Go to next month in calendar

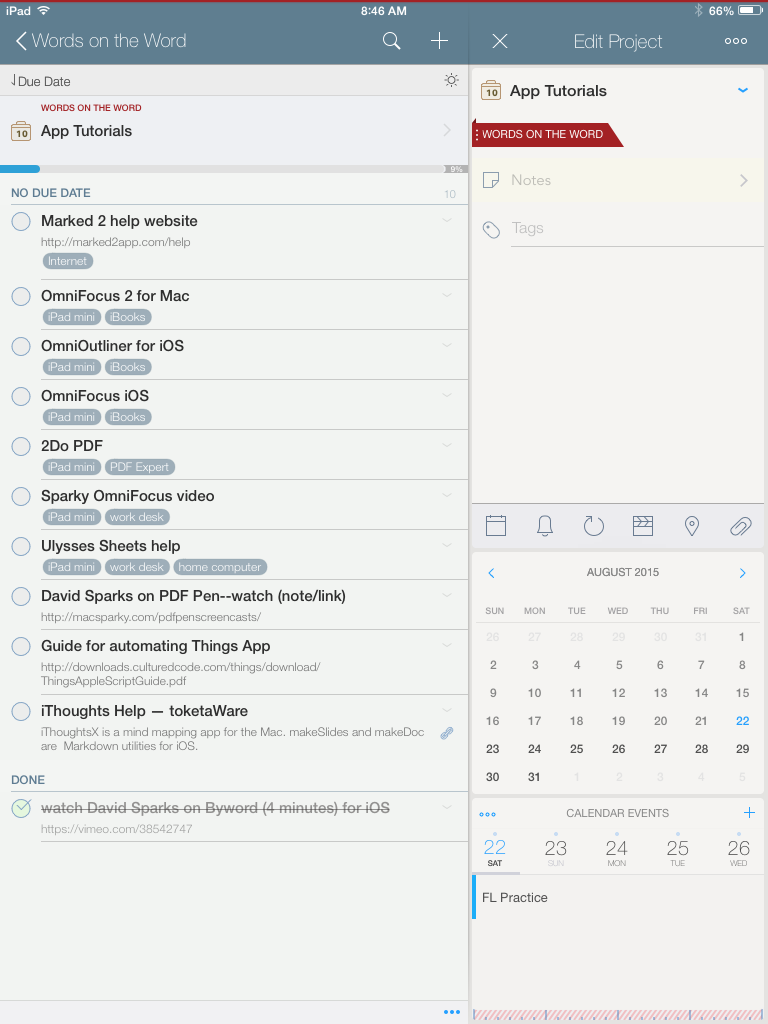coord(742,573)
